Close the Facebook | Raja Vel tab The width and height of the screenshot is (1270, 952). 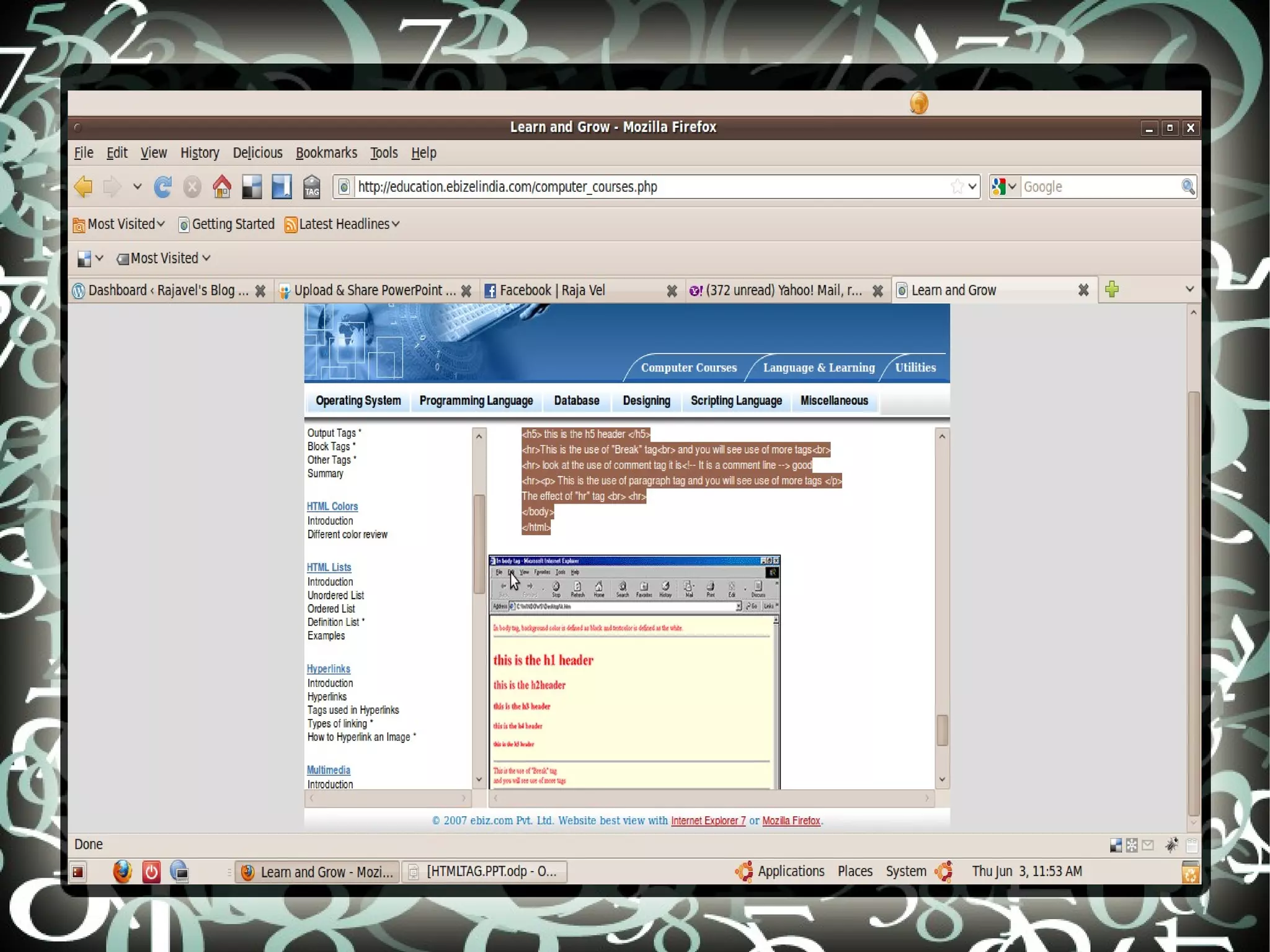[672, 291]
